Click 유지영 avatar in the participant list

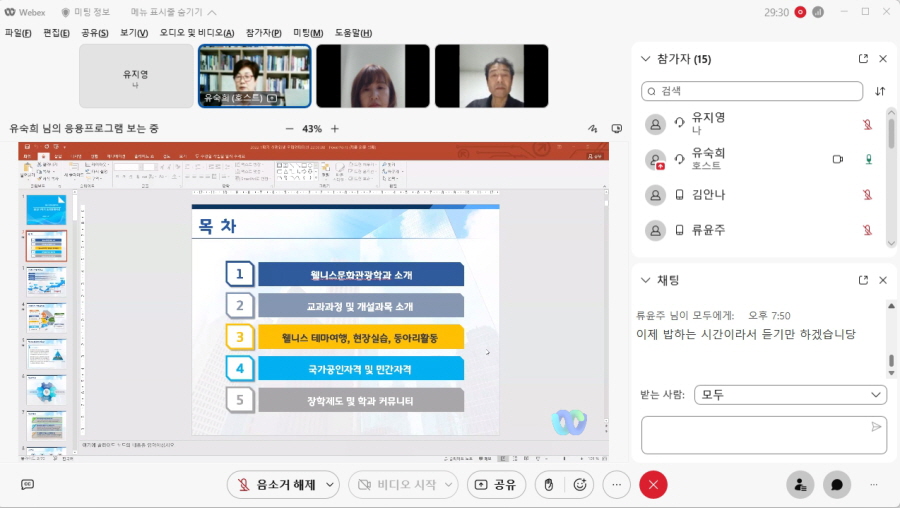(655, 124)
